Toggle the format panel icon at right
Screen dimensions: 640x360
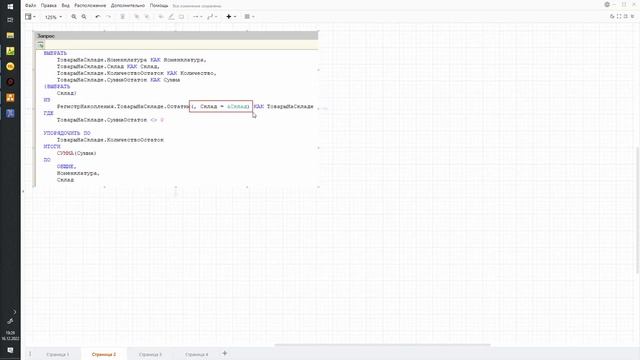[x=626, y=16]
